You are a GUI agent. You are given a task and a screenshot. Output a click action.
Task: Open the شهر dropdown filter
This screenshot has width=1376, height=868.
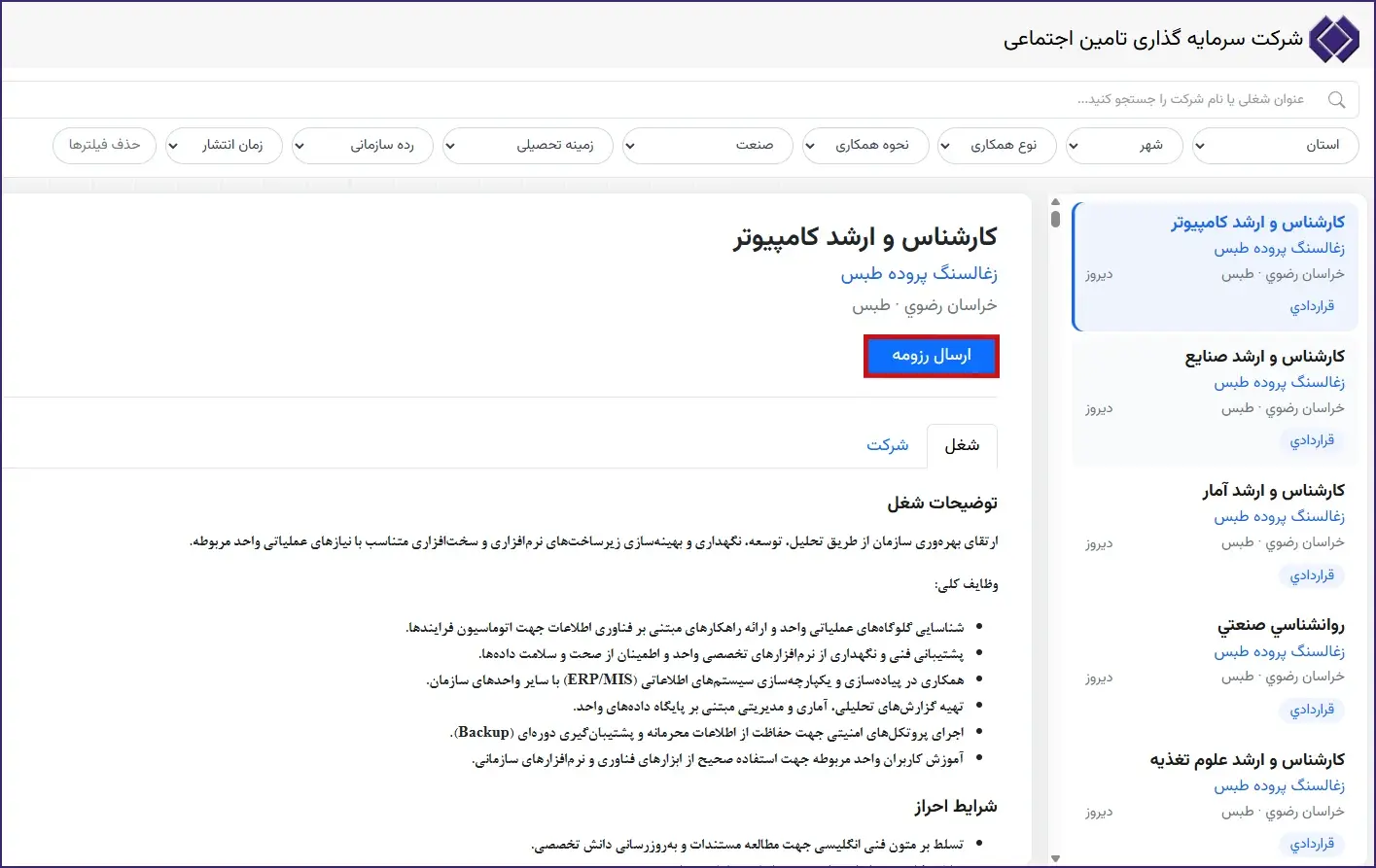[1124, 145]
